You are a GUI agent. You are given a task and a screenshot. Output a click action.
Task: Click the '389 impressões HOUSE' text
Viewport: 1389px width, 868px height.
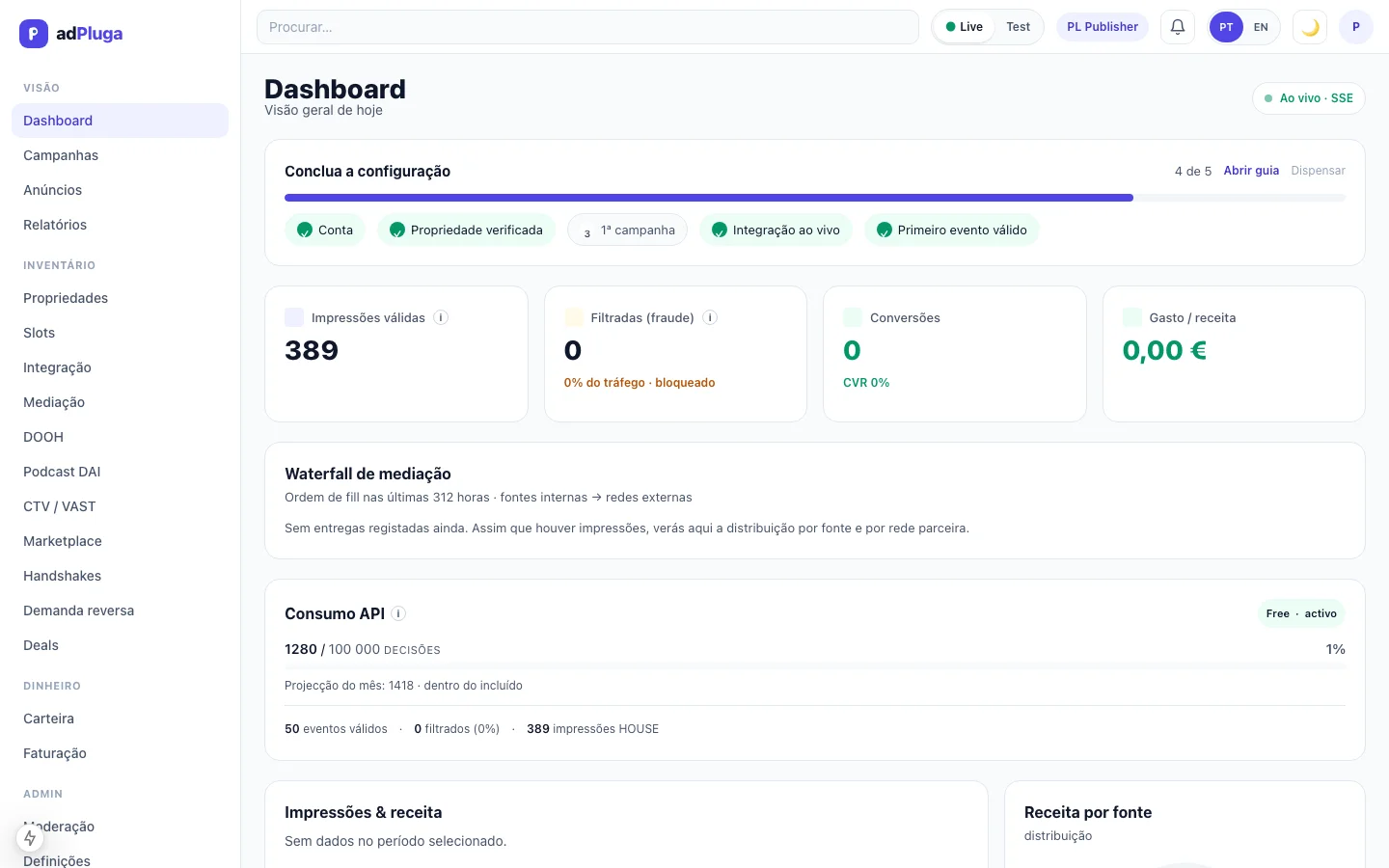click(x=592, y=729)
